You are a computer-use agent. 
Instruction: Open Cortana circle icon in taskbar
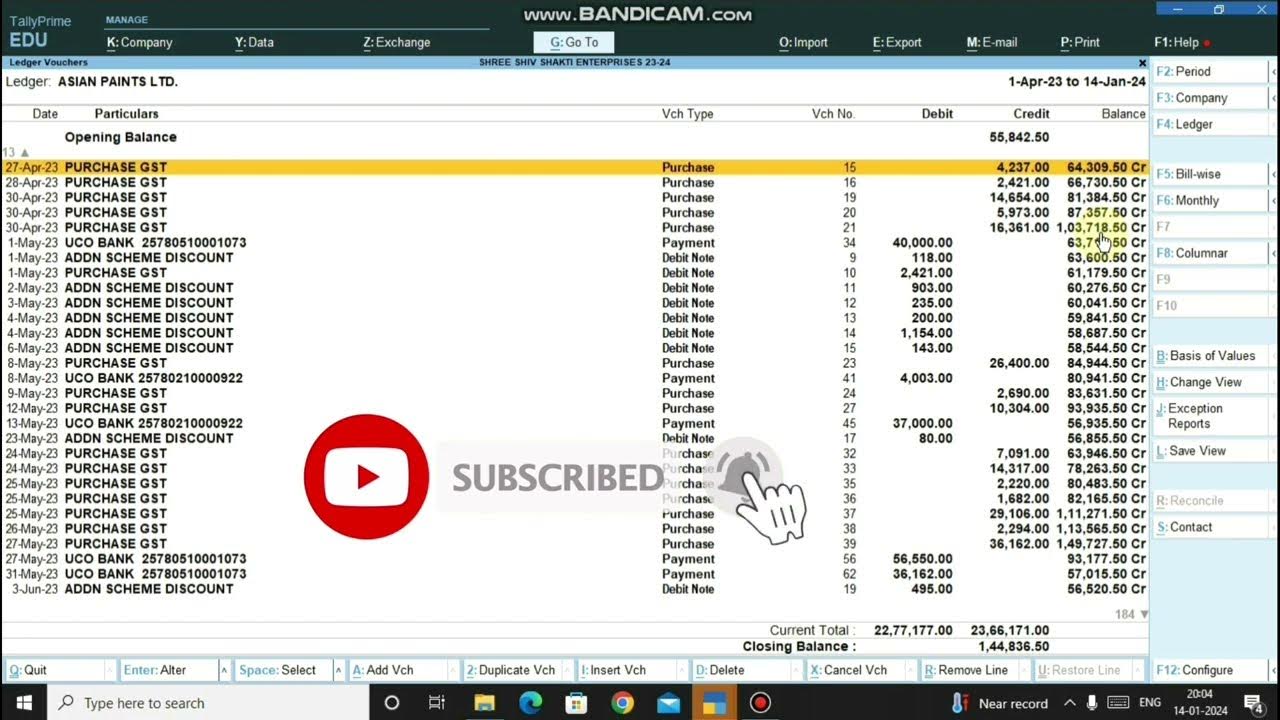pyautogui.click(x=391, y=703)
